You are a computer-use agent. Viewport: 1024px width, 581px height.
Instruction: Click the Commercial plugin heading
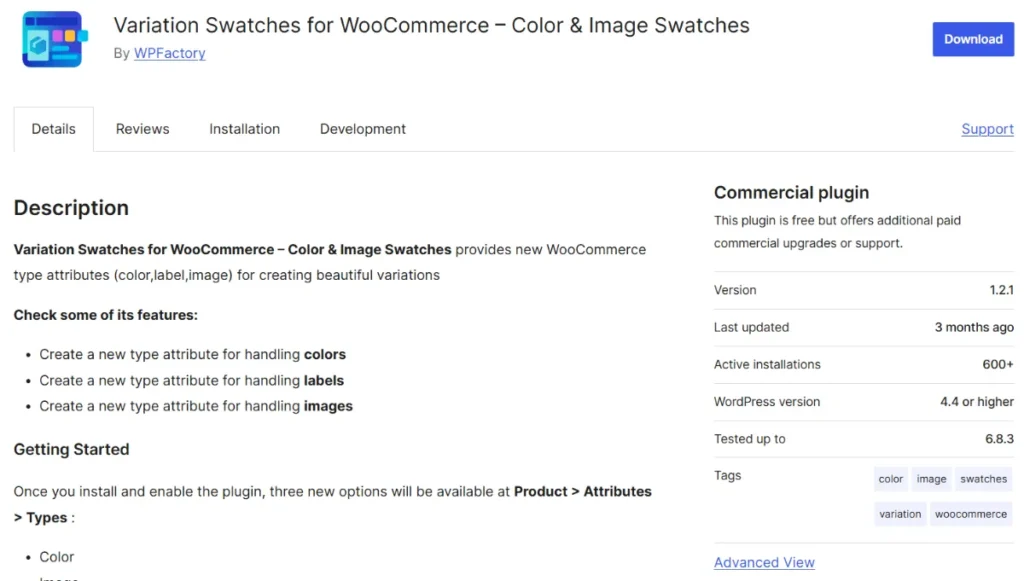click(791, 193)
